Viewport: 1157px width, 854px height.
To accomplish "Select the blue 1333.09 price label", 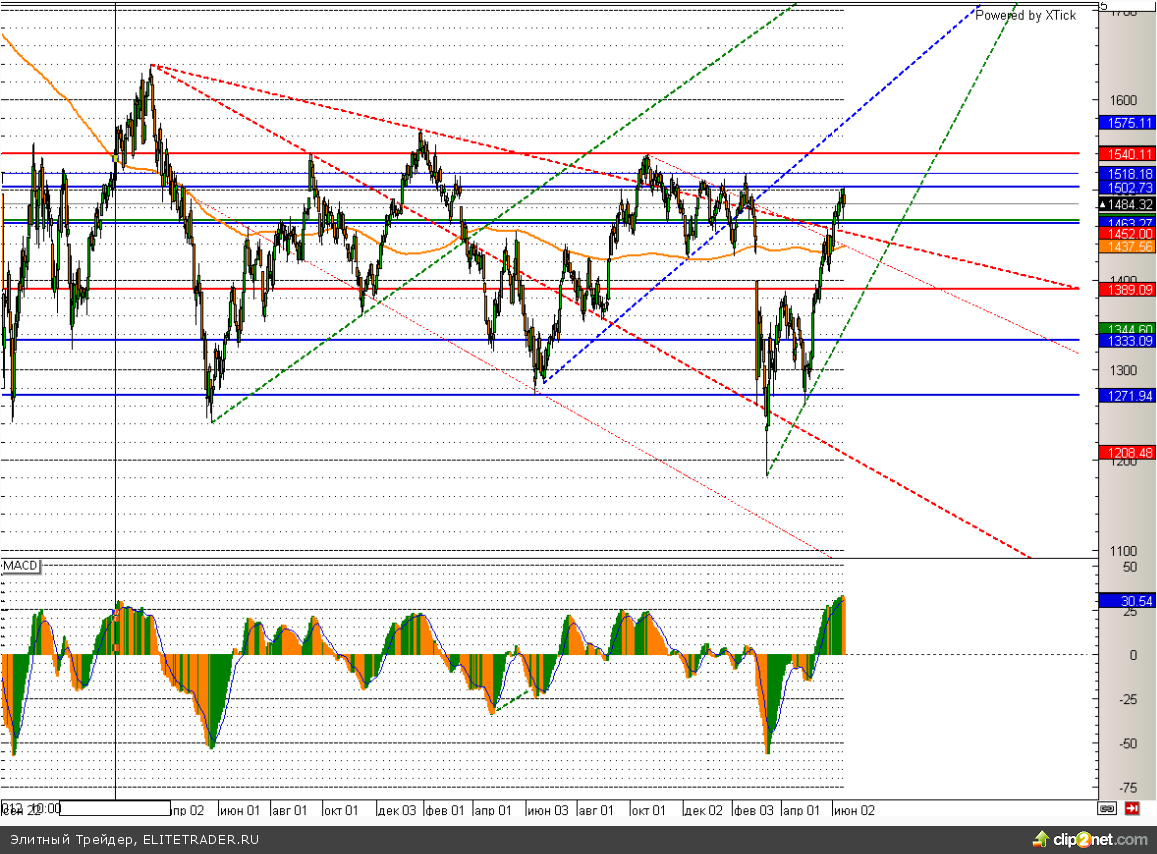I will (x=1127, y=340).
